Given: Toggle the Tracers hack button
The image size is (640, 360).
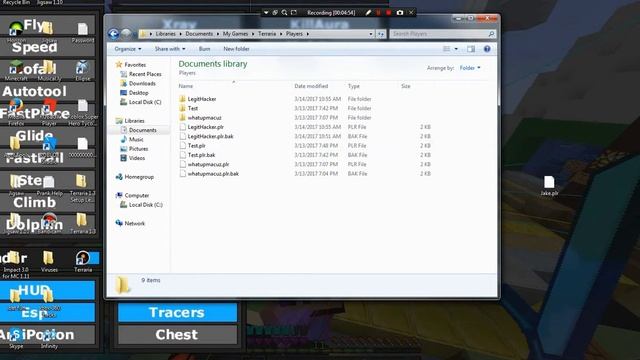Looking at the screenshot, I should (177, 312).
